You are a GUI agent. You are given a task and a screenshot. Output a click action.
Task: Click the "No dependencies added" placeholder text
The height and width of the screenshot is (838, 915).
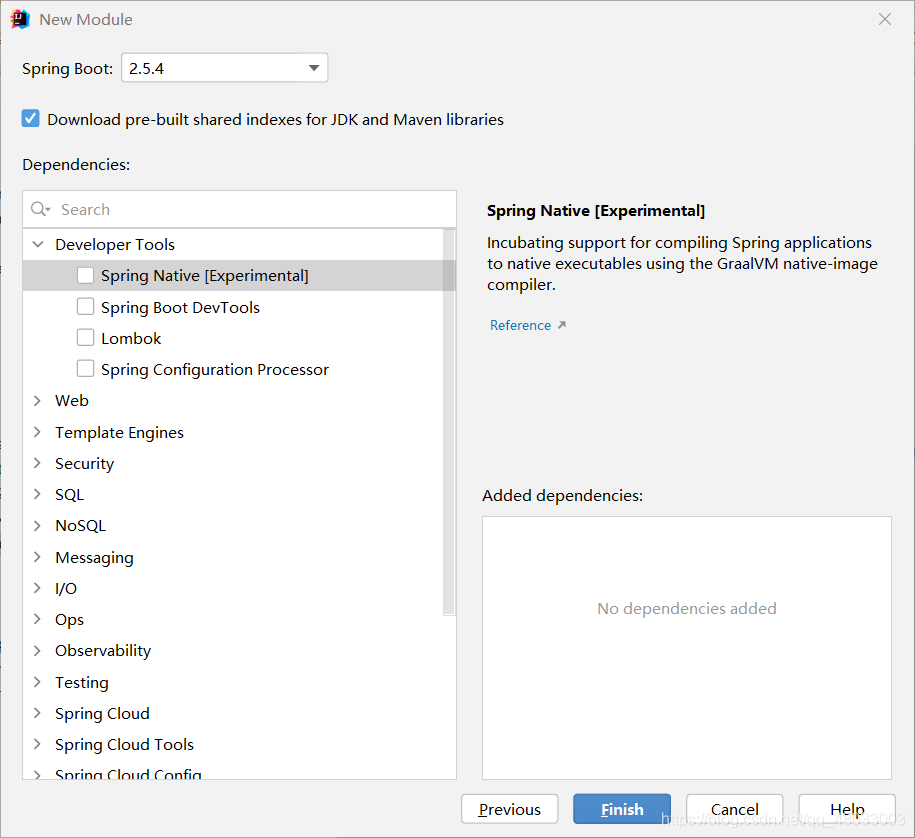click(687, 609)
